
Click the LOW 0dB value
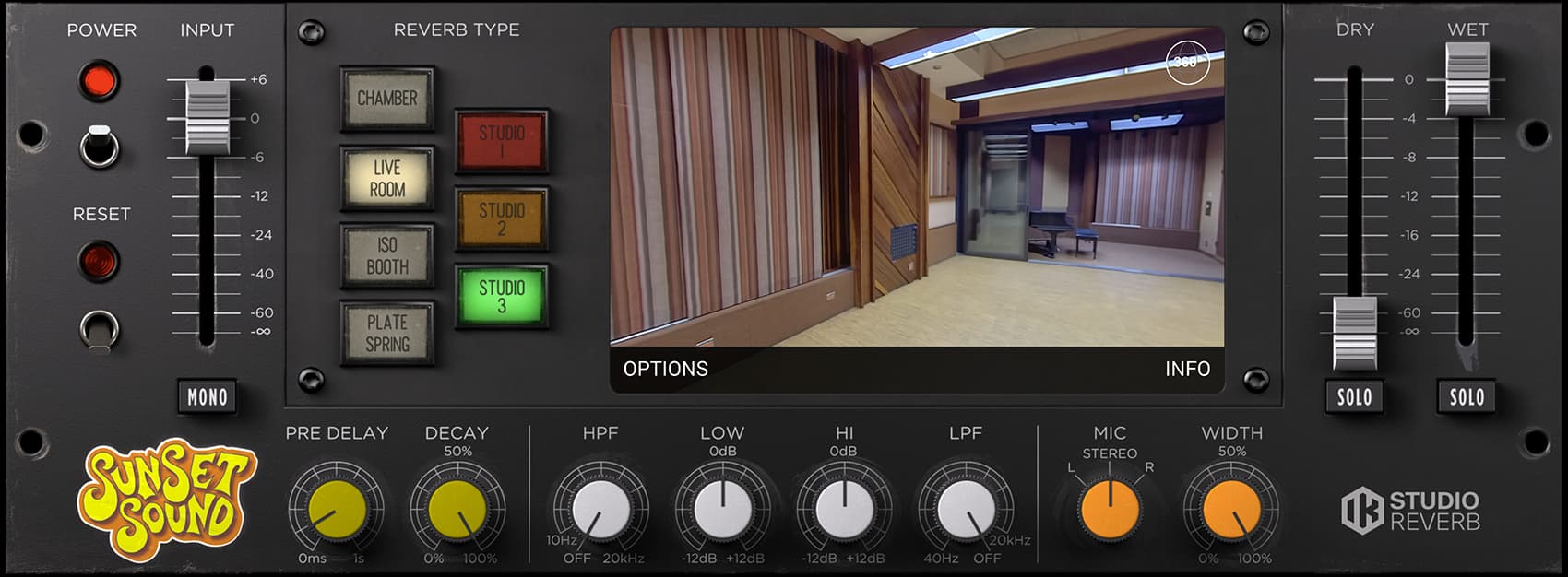click(723, 452)
